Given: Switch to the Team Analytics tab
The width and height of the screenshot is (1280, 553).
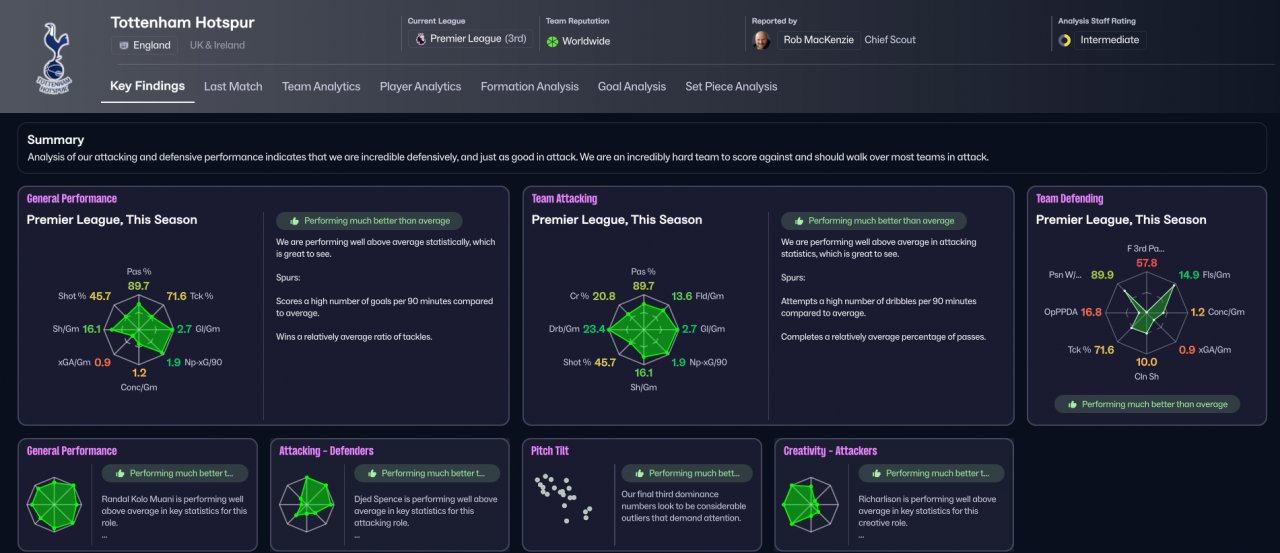Looking at the screenshot, I should click(x=321, y=87).
